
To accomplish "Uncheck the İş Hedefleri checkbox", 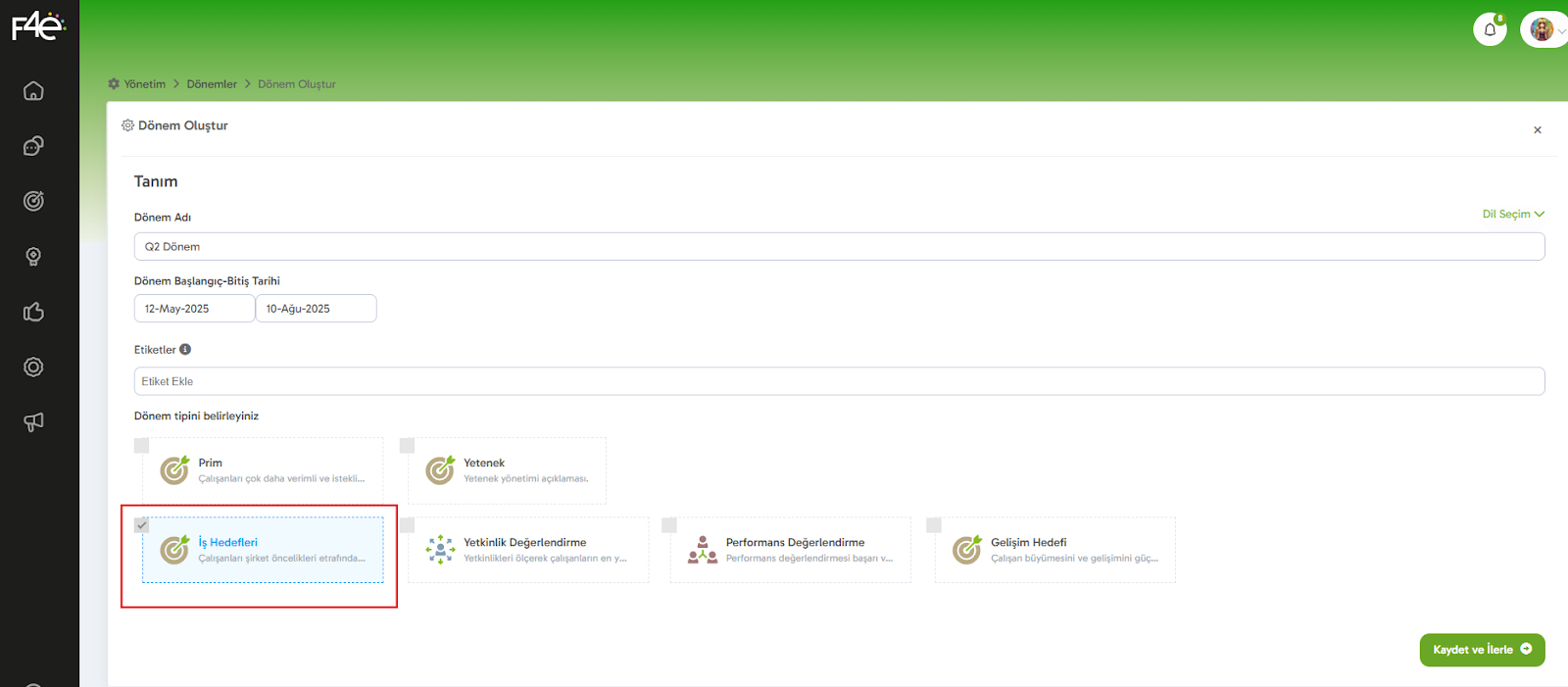I will [x=142, y=525].
